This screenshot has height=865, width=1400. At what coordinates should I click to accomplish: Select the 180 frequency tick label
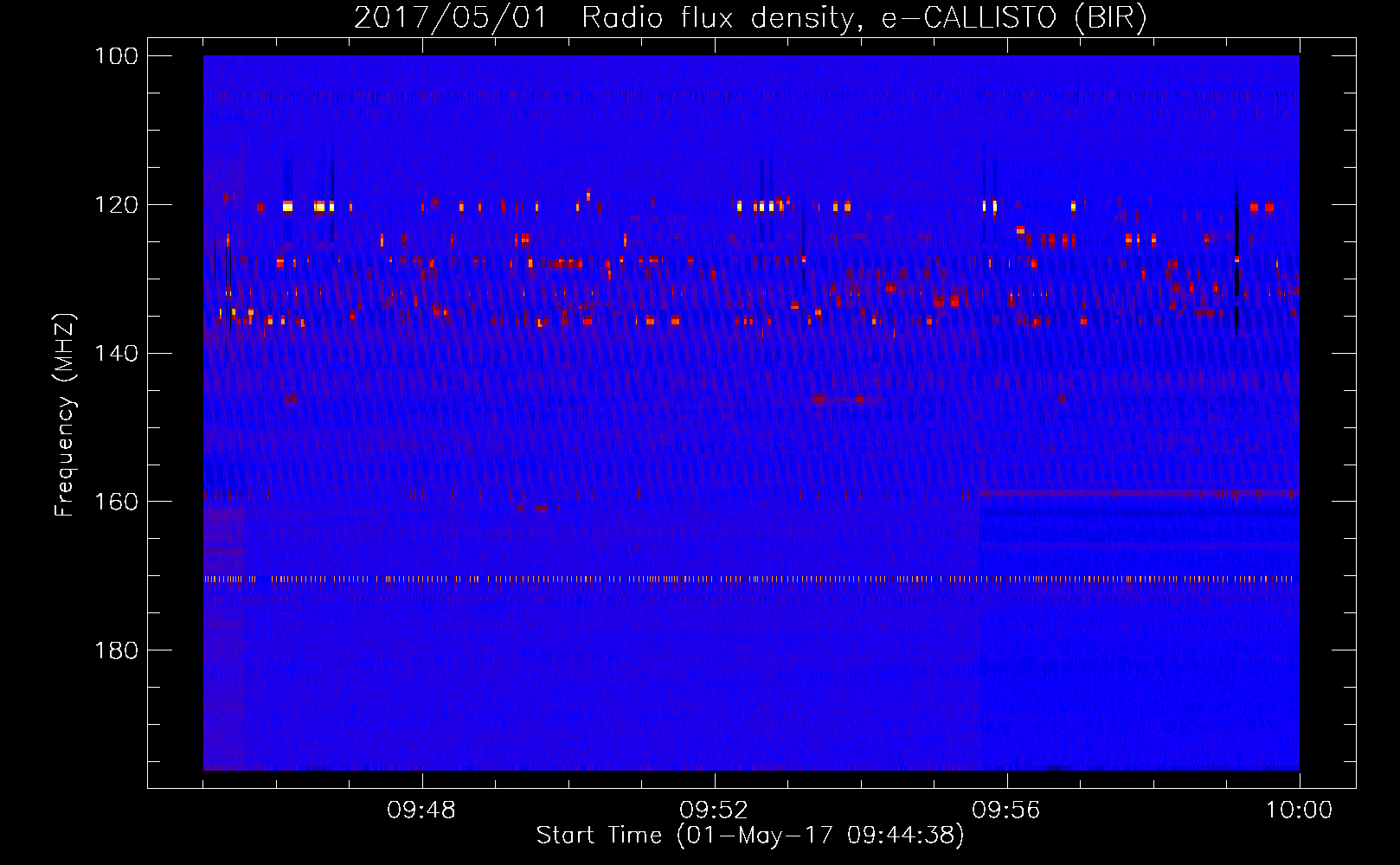click(x=118, y=650)
